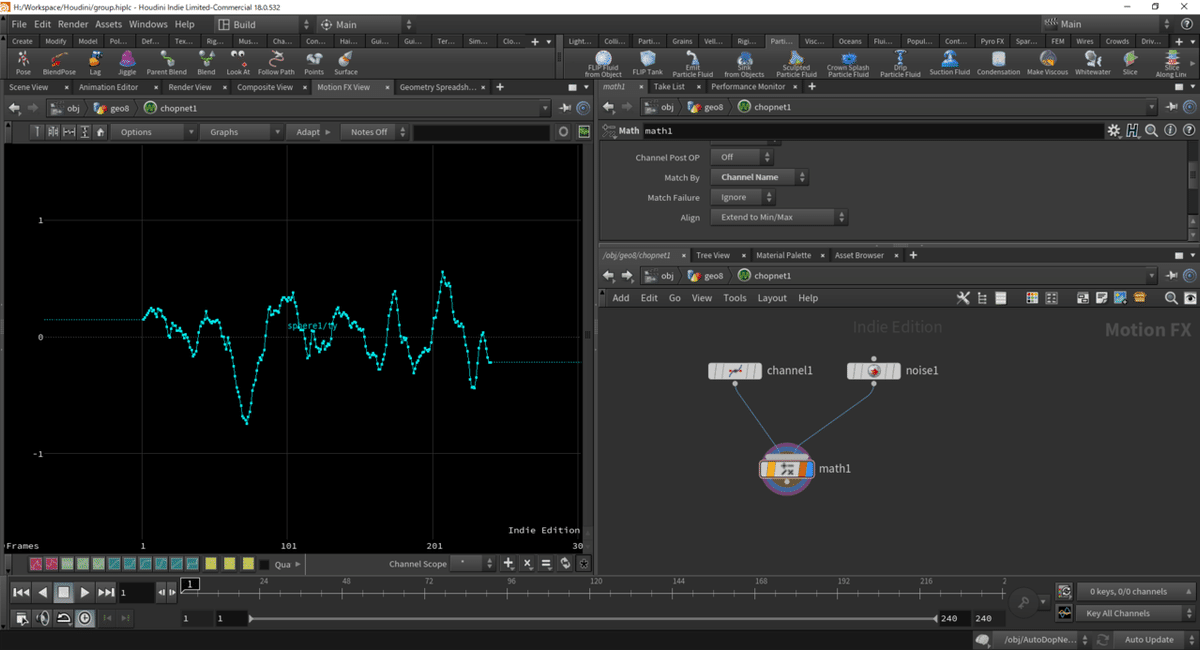This screenshot has width=1200, height=650.
Task: Open Match By Channel Name dropdown
Action: click(759, 177)
